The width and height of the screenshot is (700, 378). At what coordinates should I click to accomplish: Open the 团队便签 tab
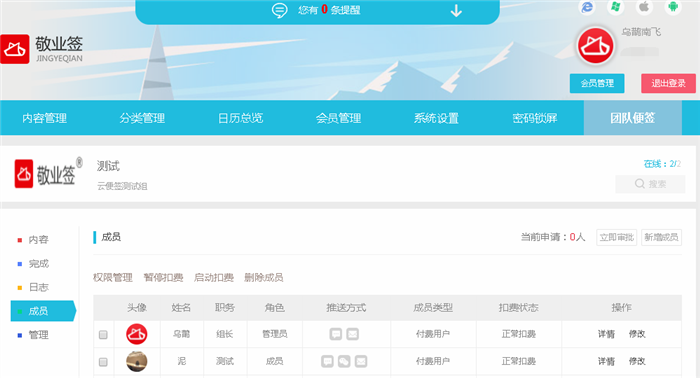click(x=633, y=118)
